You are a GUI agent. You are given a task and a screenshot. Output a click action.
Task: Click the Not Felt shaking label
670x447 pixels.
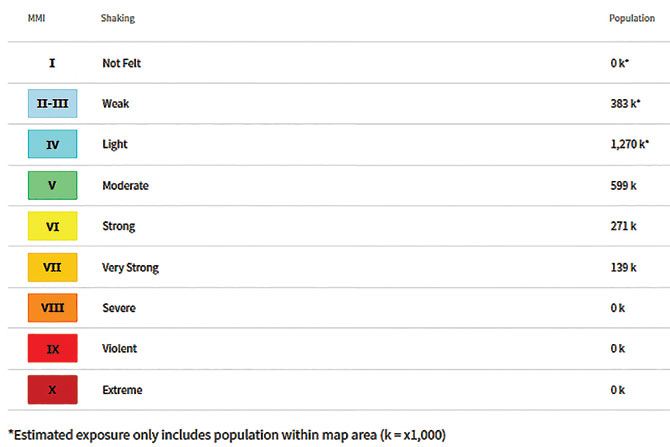(x=123, y=62)
